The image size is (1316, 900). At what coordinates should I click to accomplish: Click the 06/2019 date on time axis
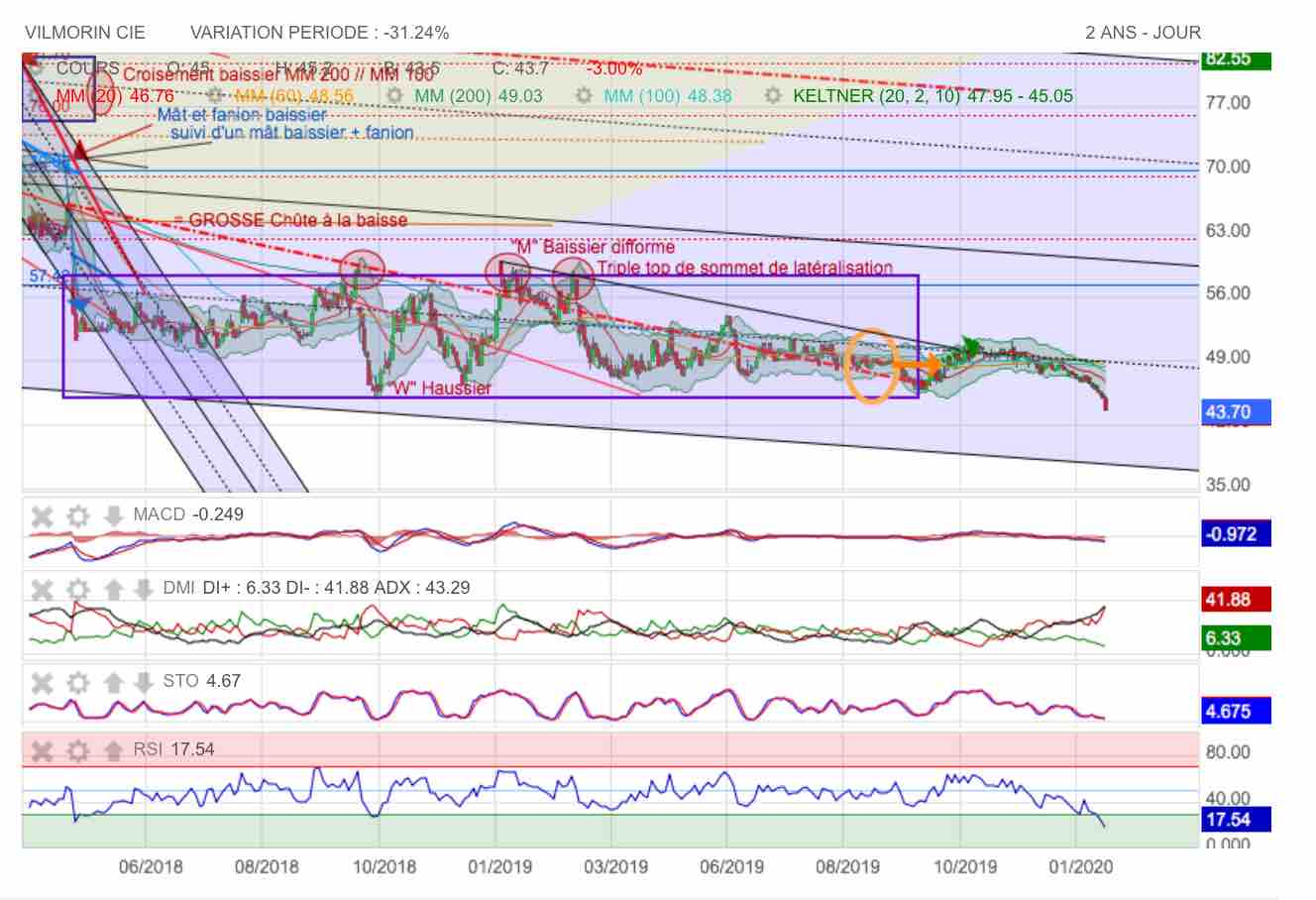(x=731, y=867)
